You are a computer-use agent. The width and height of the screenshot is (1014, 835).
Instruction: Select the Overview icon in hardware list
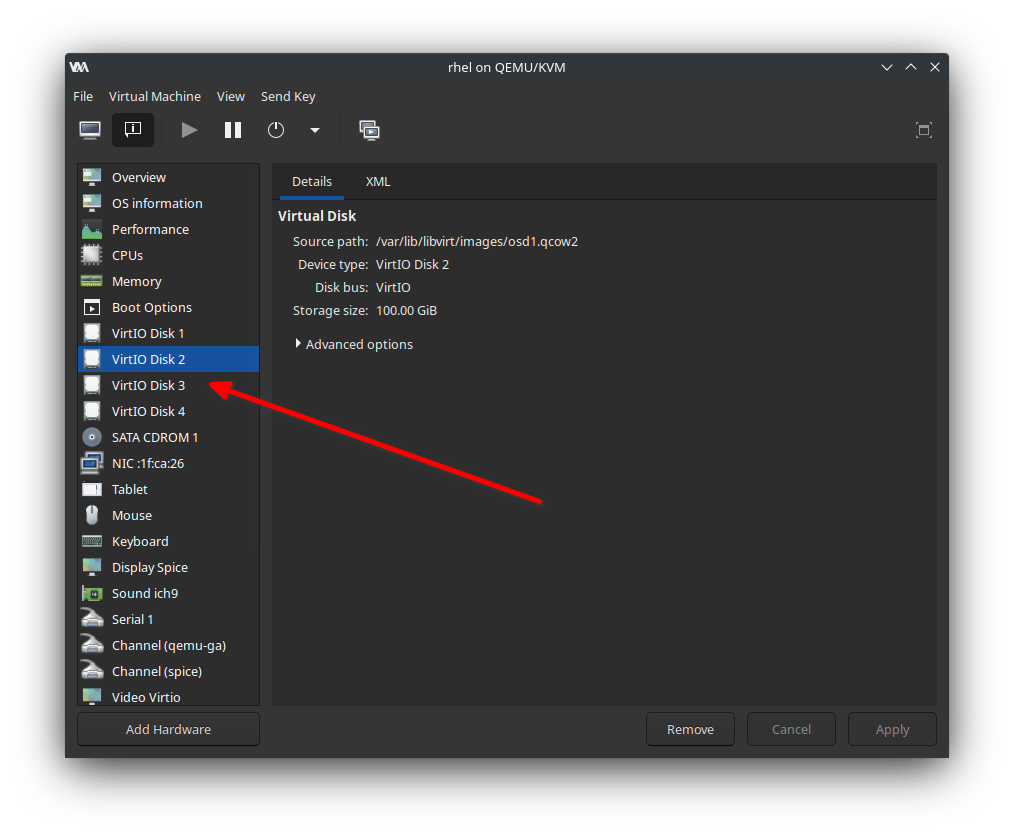click(x=92, y=177)
